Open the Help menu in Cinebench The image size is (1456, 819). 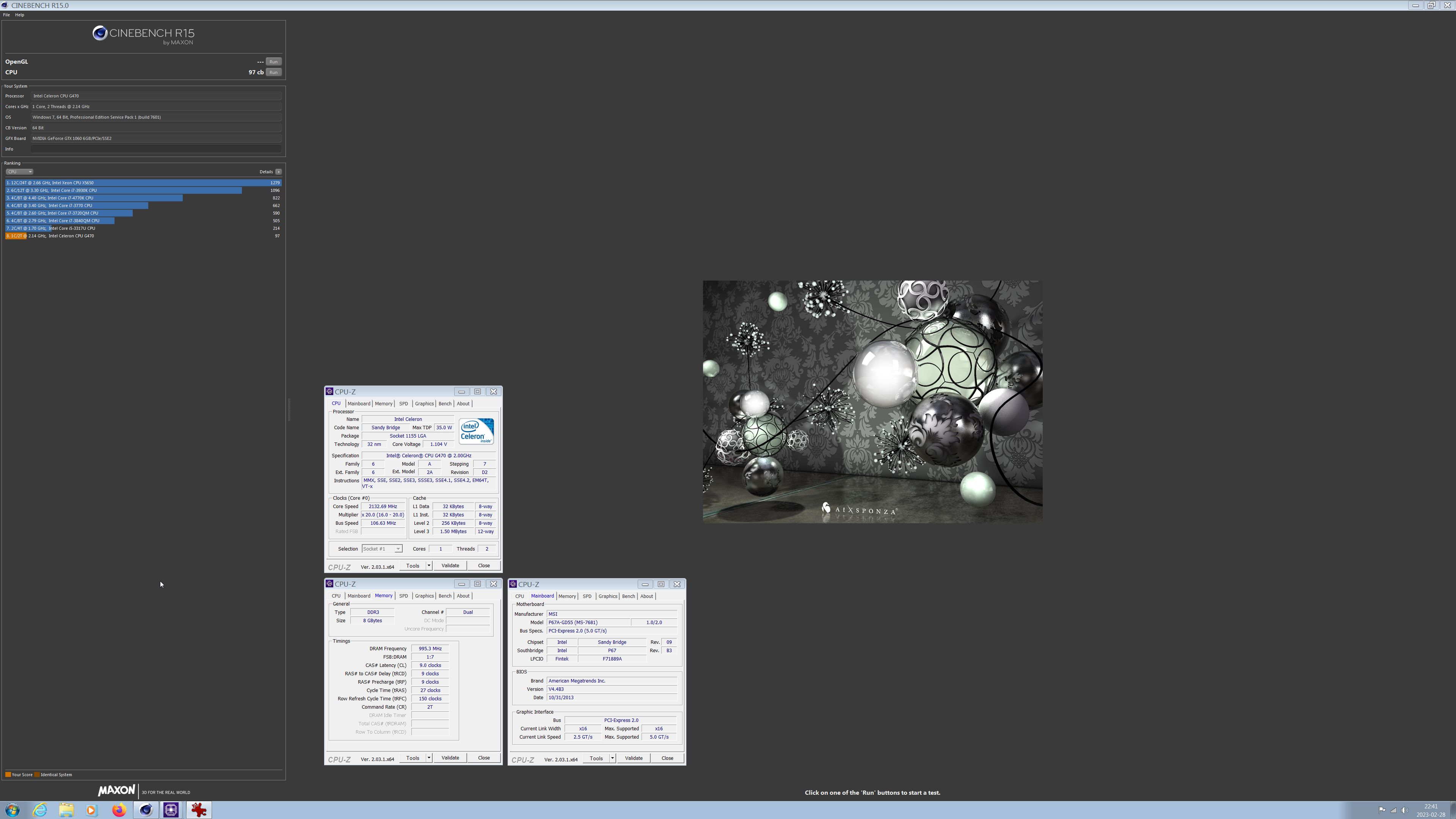point(19,15)
